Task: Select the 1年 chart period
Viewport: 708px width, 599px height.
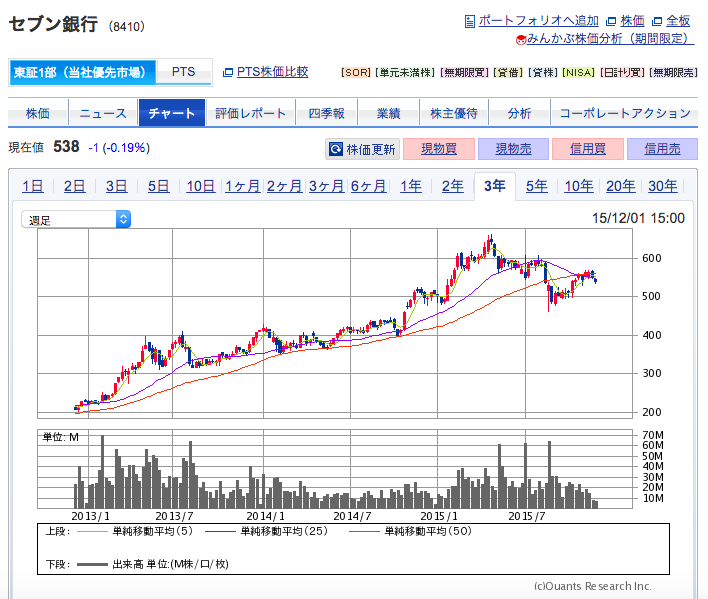Action: 411,186
